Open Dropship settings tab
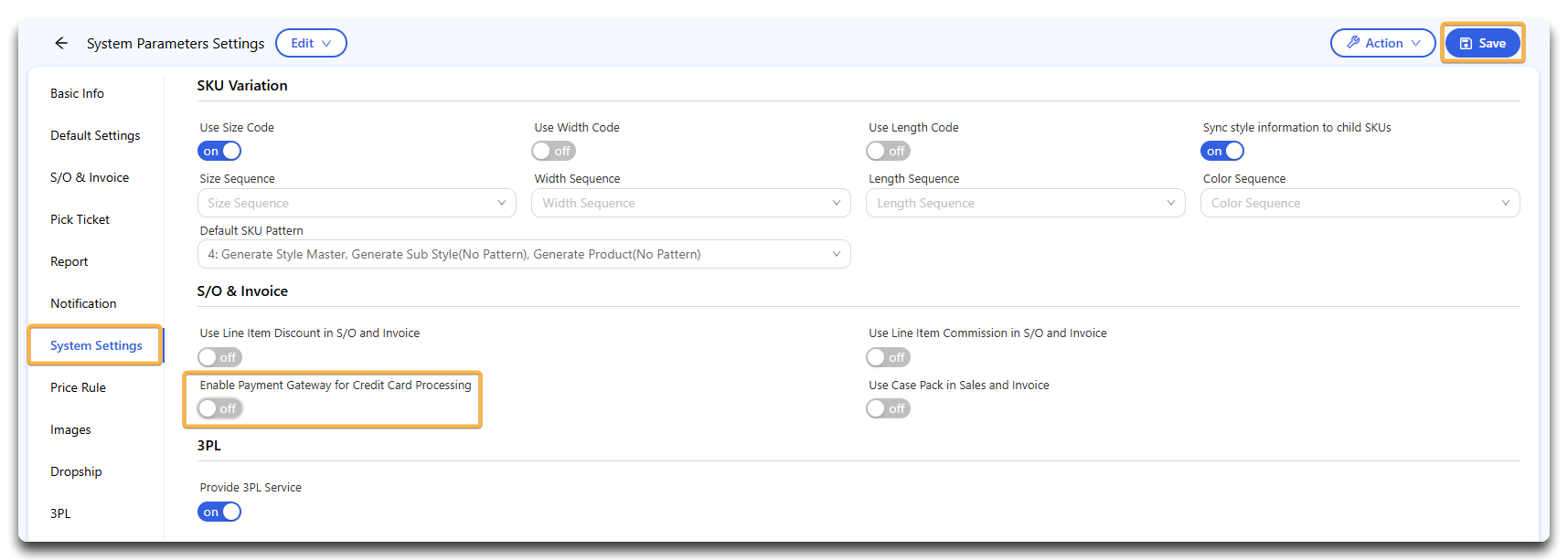1568x560 pixels. pyautogui.click(x=76, y=471)
